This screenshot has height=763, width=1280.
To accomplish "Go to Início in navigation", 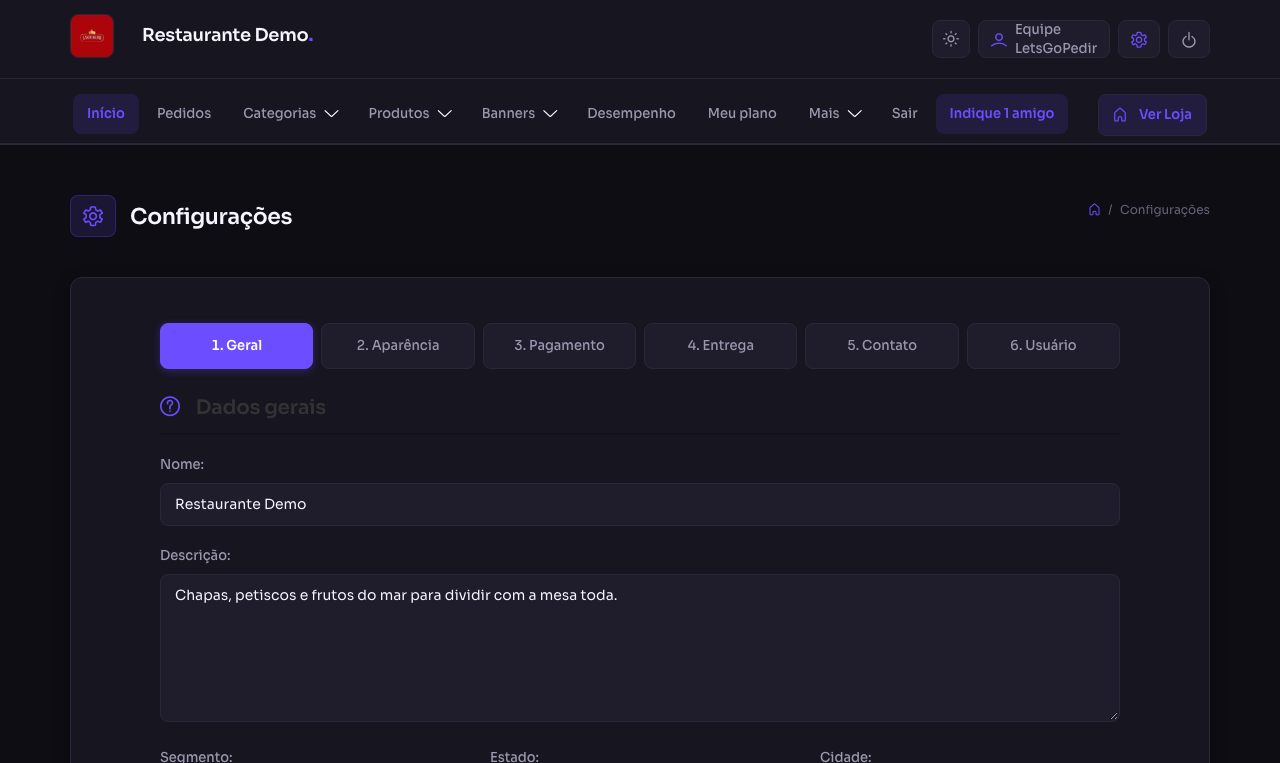I will pyautogui.click(x=106, y=114).
